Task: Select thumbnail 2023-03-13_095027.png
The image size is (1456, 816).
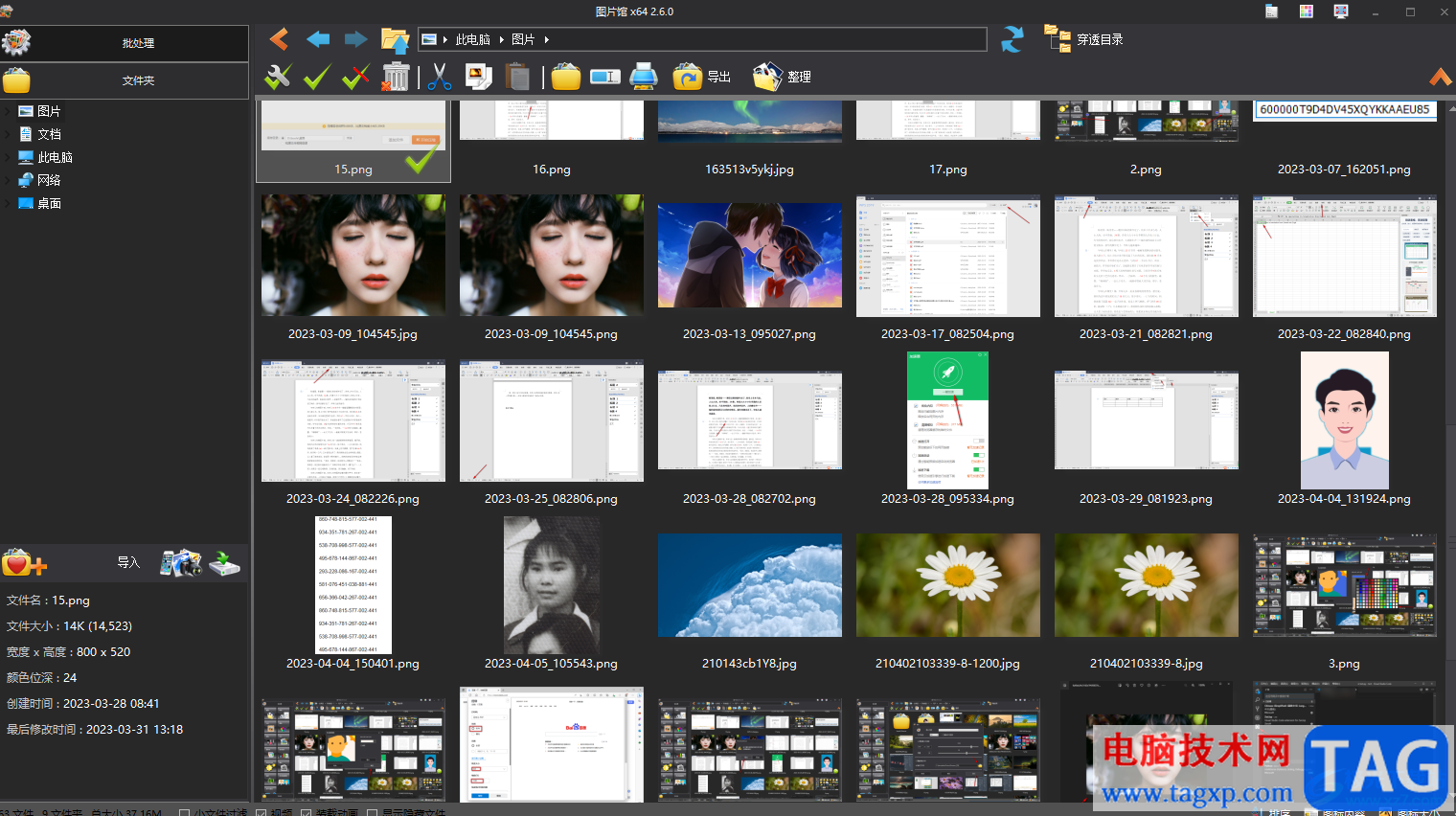Action: (x=750, y=255)
